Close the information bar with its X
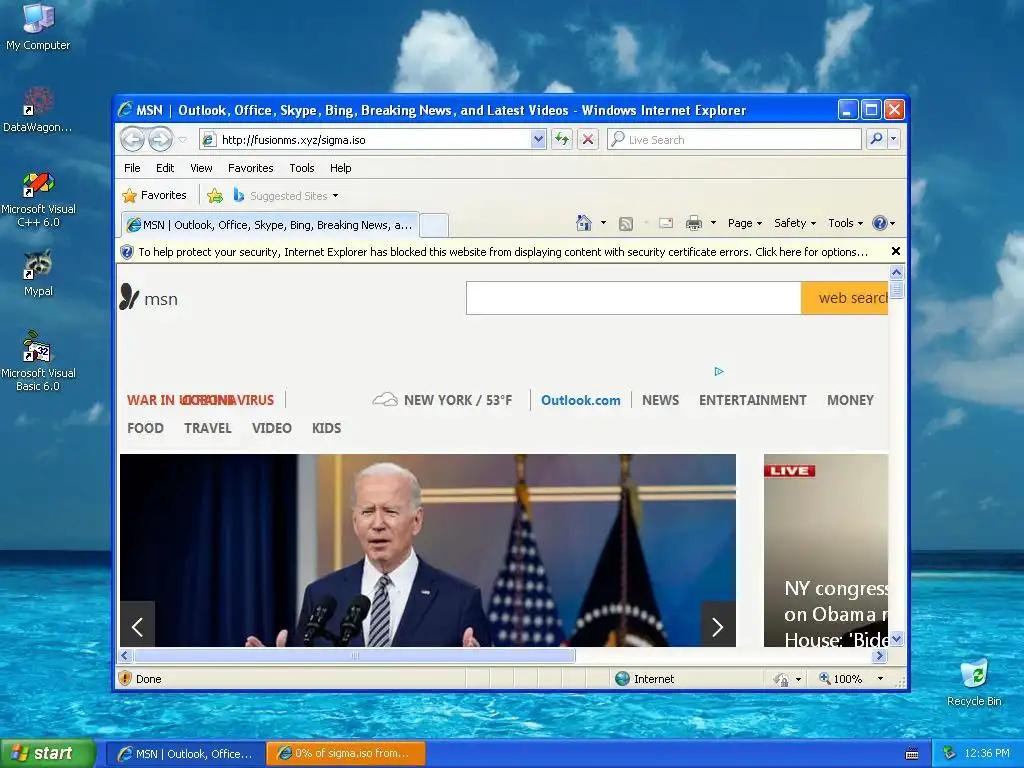The width and height of the screenshot is (1024, 768). pos(896,251)
